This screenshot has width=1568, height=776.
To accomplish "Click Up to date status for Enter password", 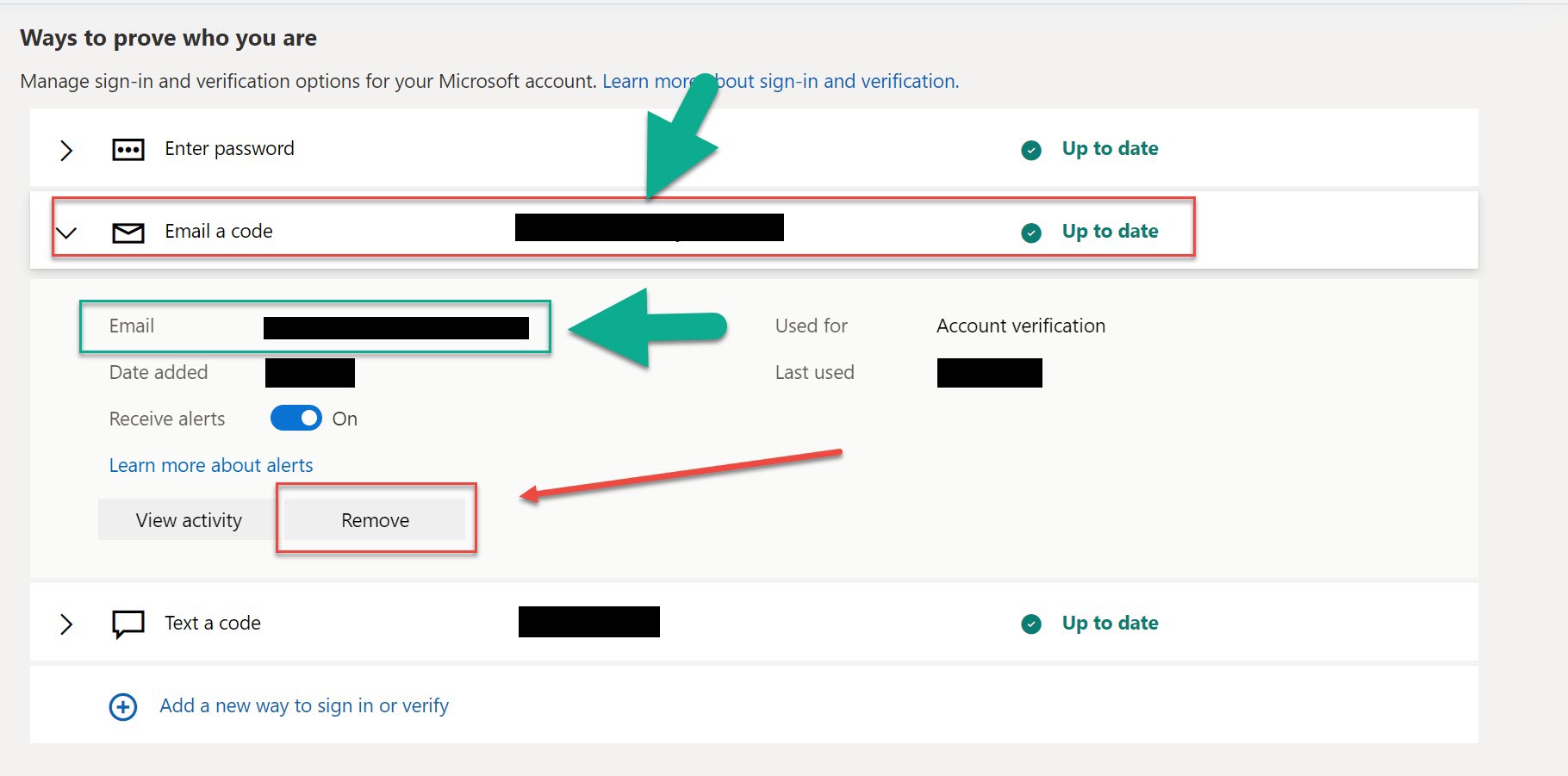I will pyautogui.click(x=1110, y=148).
